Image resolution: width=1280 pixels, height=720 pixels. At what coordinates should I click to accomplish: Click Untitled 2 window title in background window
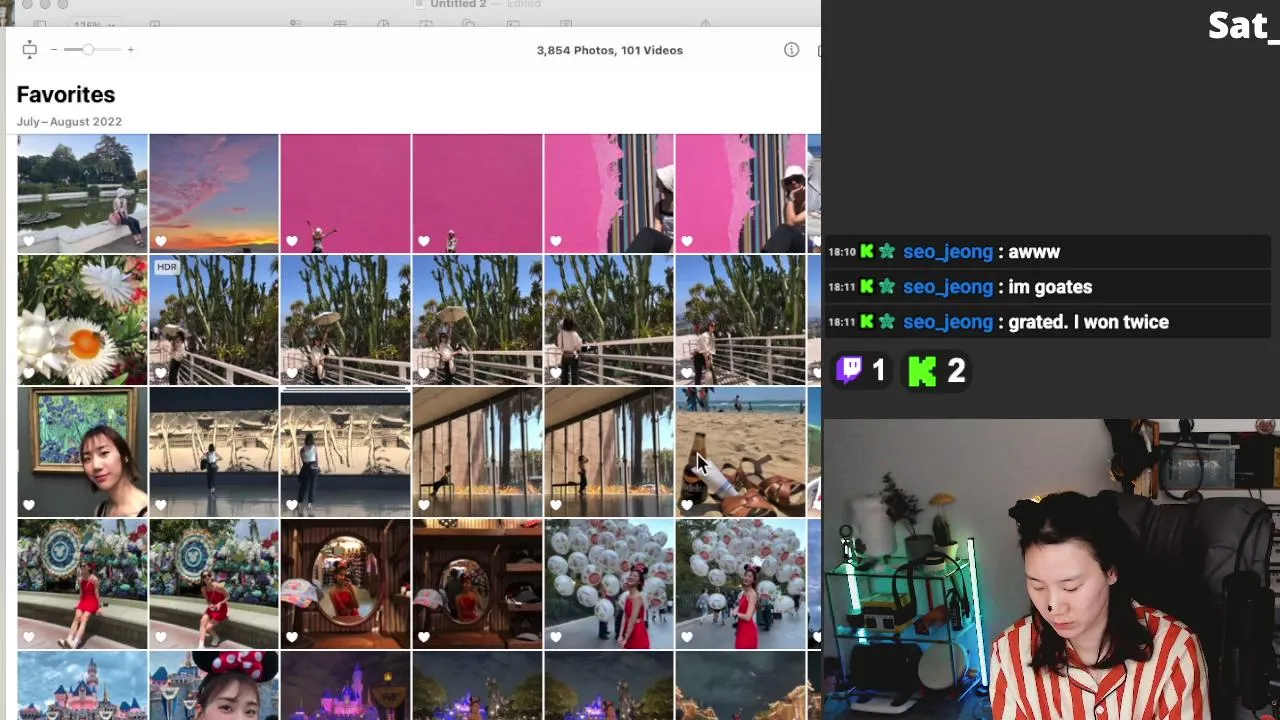458,4
